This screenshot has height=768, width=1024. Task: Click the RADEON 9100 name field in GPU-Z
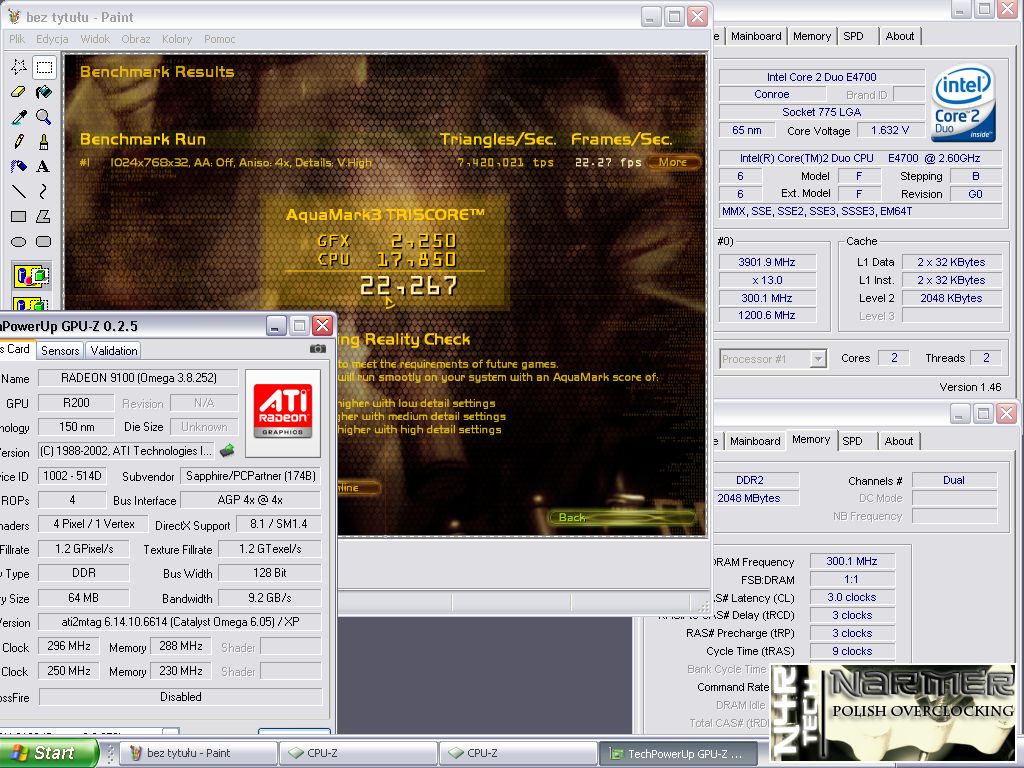coord(138,378)
